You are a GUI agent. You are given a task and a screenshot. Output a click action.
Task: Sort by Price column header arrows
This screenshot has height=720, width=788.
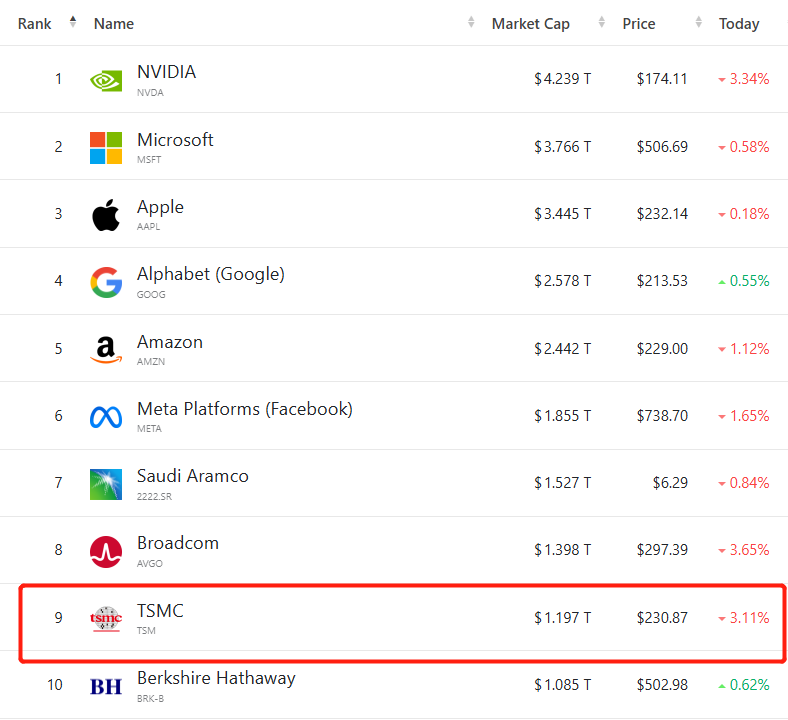(x=698, y=23)
